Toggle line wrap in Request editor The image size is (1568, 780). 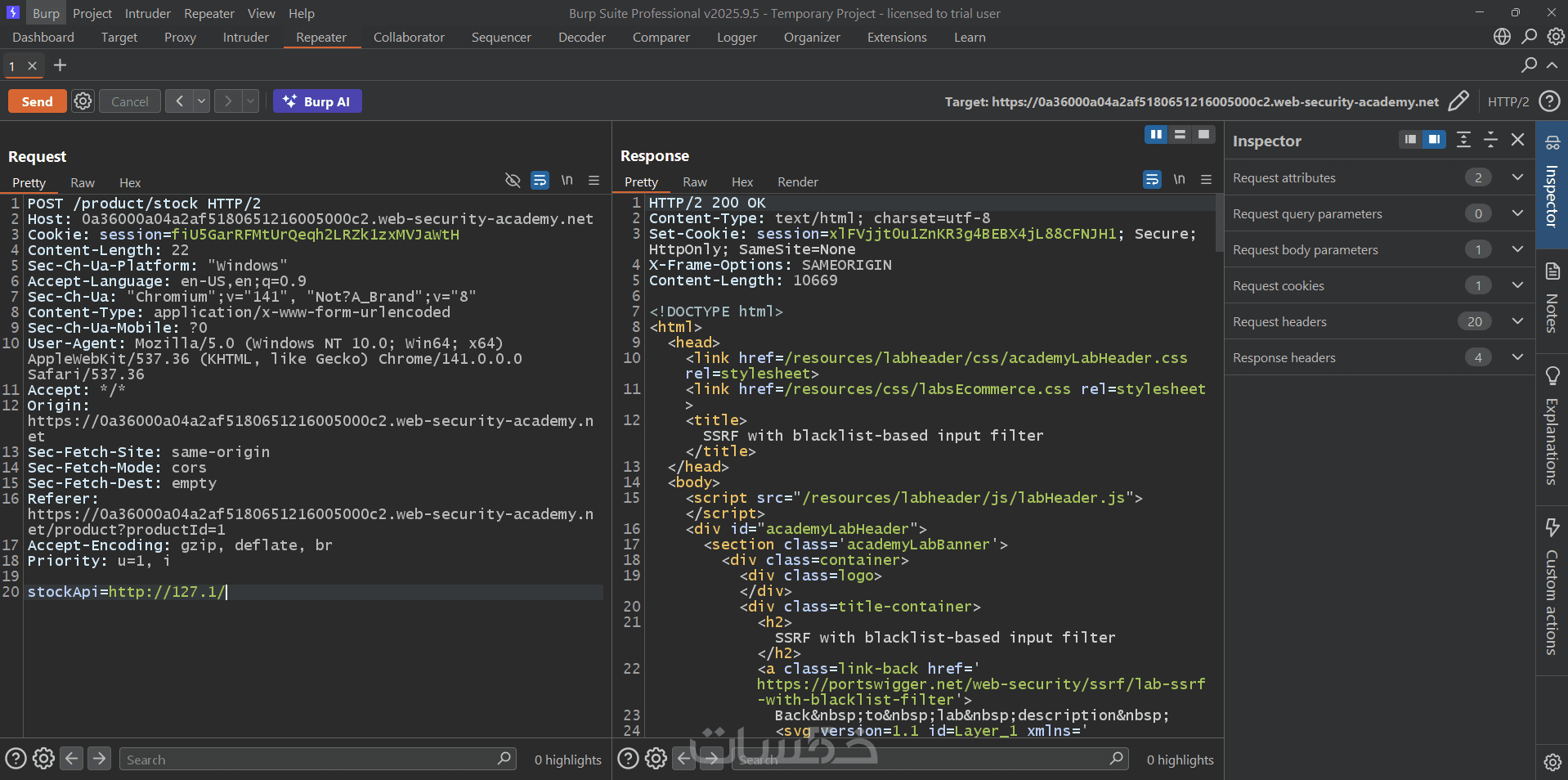pos(540,181)
